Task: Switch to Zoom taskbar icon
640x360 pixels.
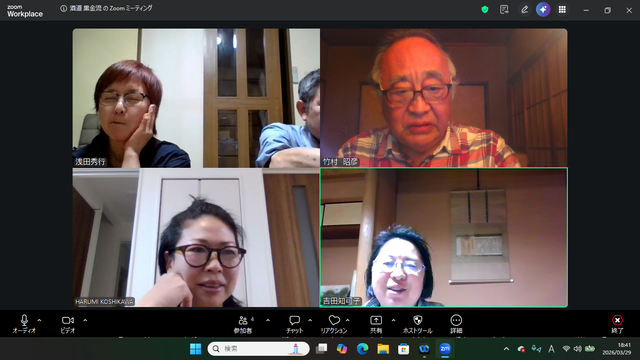Action: (x=445, y=349)
